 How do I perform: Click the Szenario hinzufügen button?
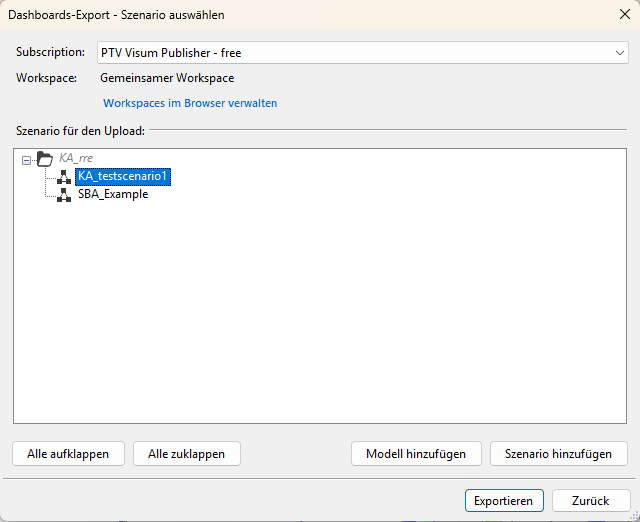[558, 453]
